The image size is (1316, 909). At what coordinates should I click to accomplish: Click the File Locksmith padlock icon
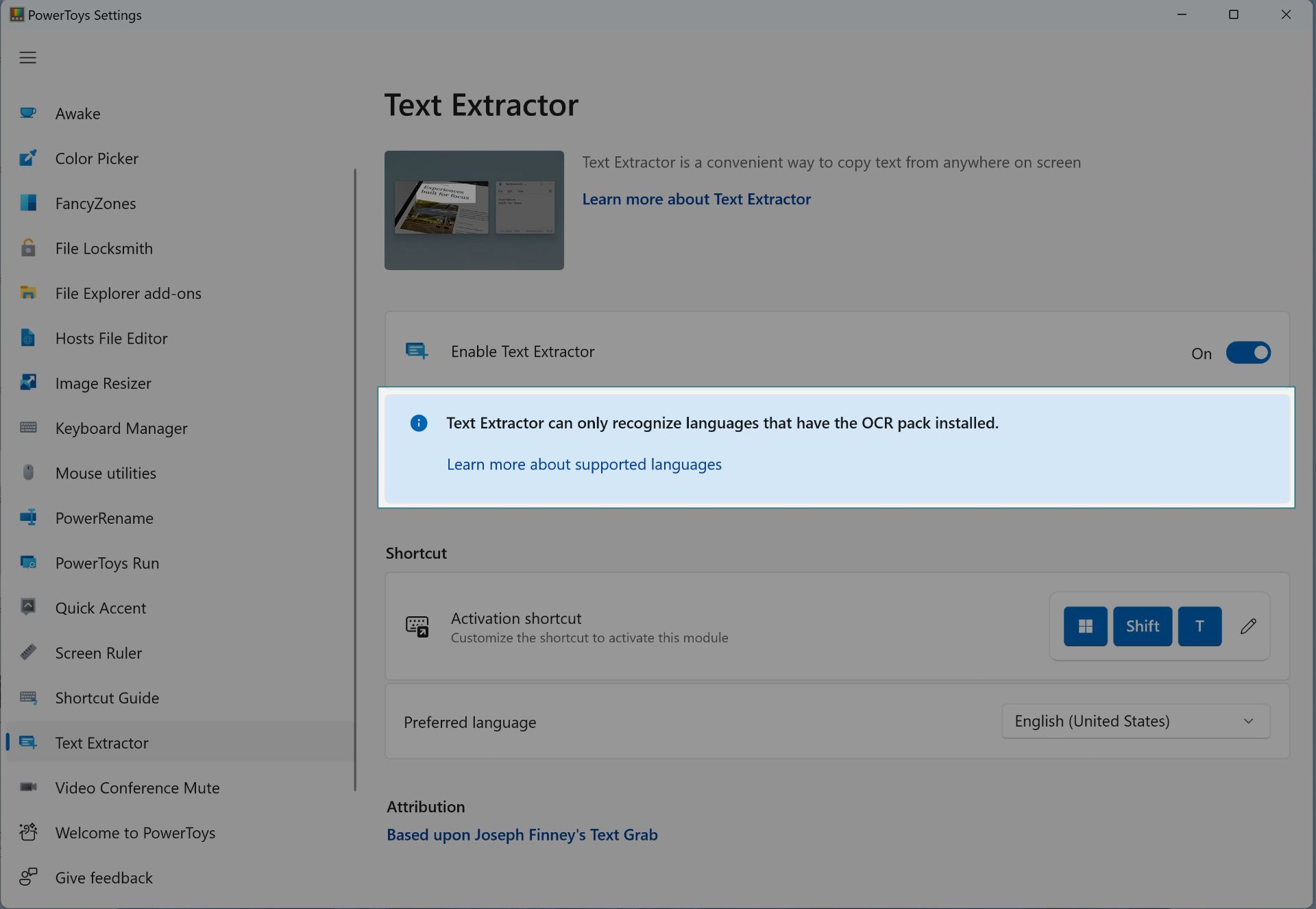(28, 248)
